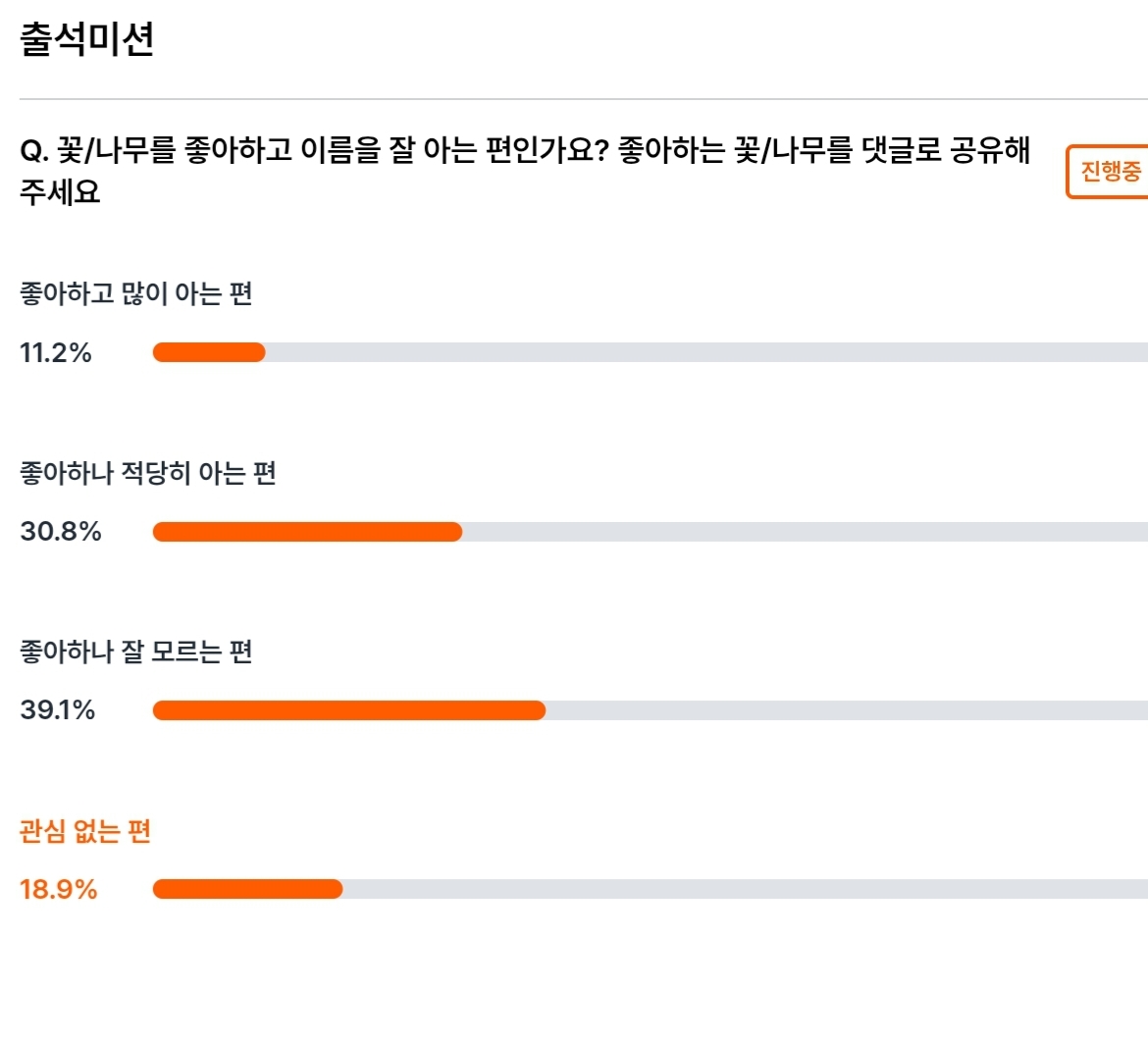1148x1042 pixels.
Task: Click the 30.8% result value
Action: coord(61,532)
